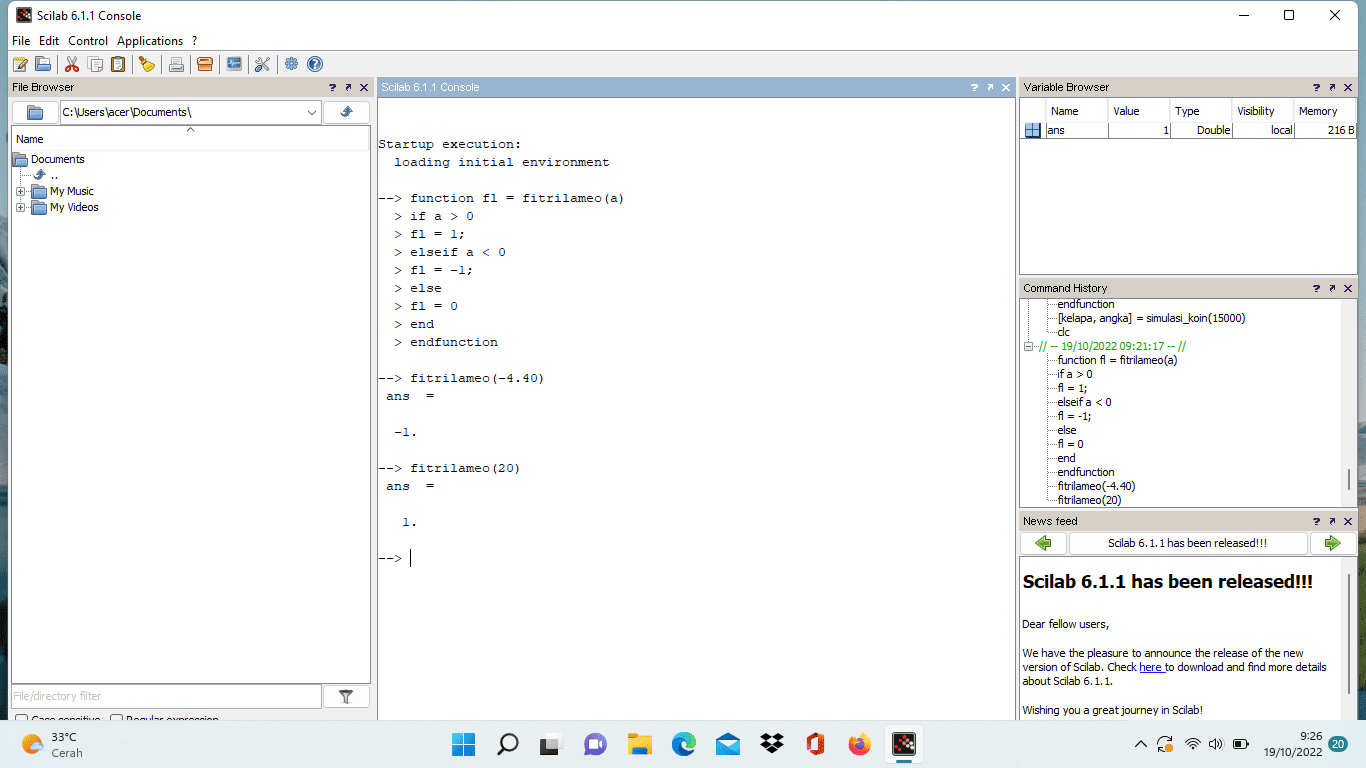This screenshot has width=1366, height=768.
Task: Sort Variable Browser by Visibility column
Action: (1262, 111)
